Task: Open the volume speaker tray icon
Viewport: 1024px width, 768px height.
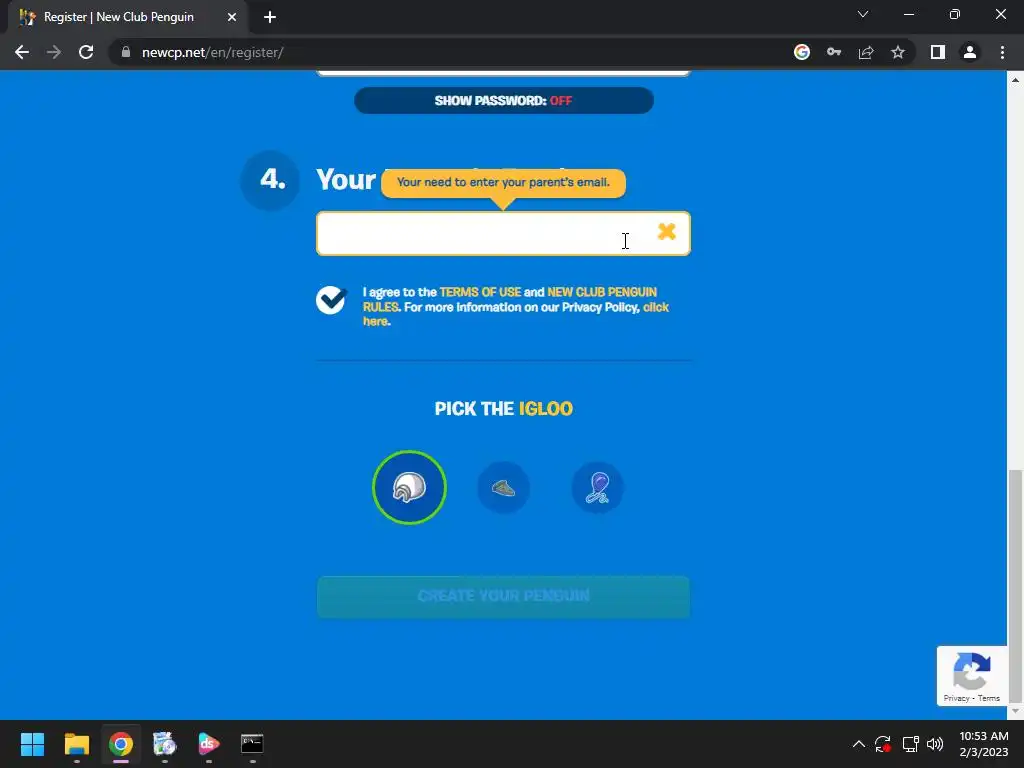Action: coord(935,744)
